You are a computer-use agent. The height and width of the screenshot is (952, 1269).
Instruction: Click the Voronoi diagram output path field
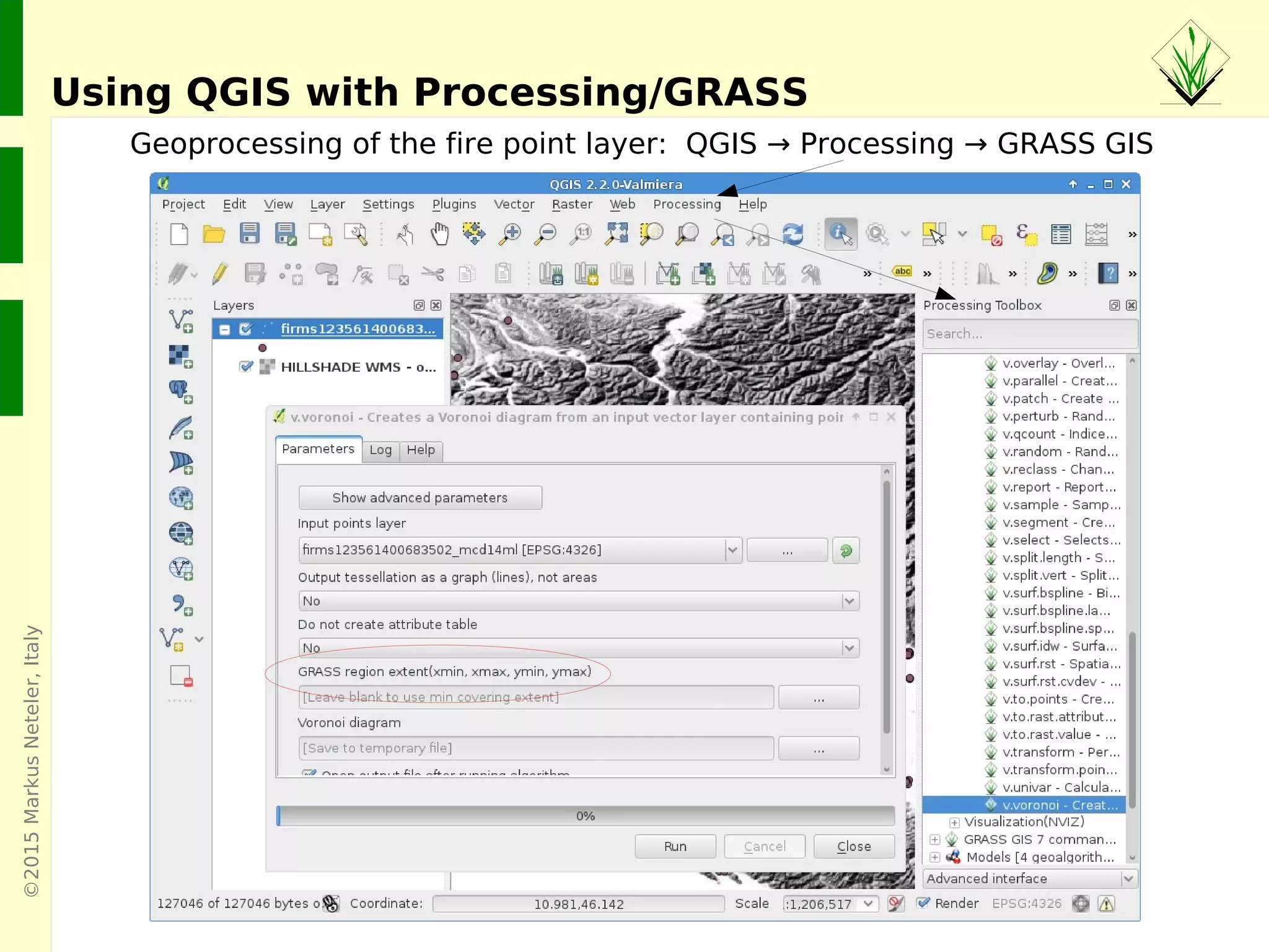[x=536, y=748]
